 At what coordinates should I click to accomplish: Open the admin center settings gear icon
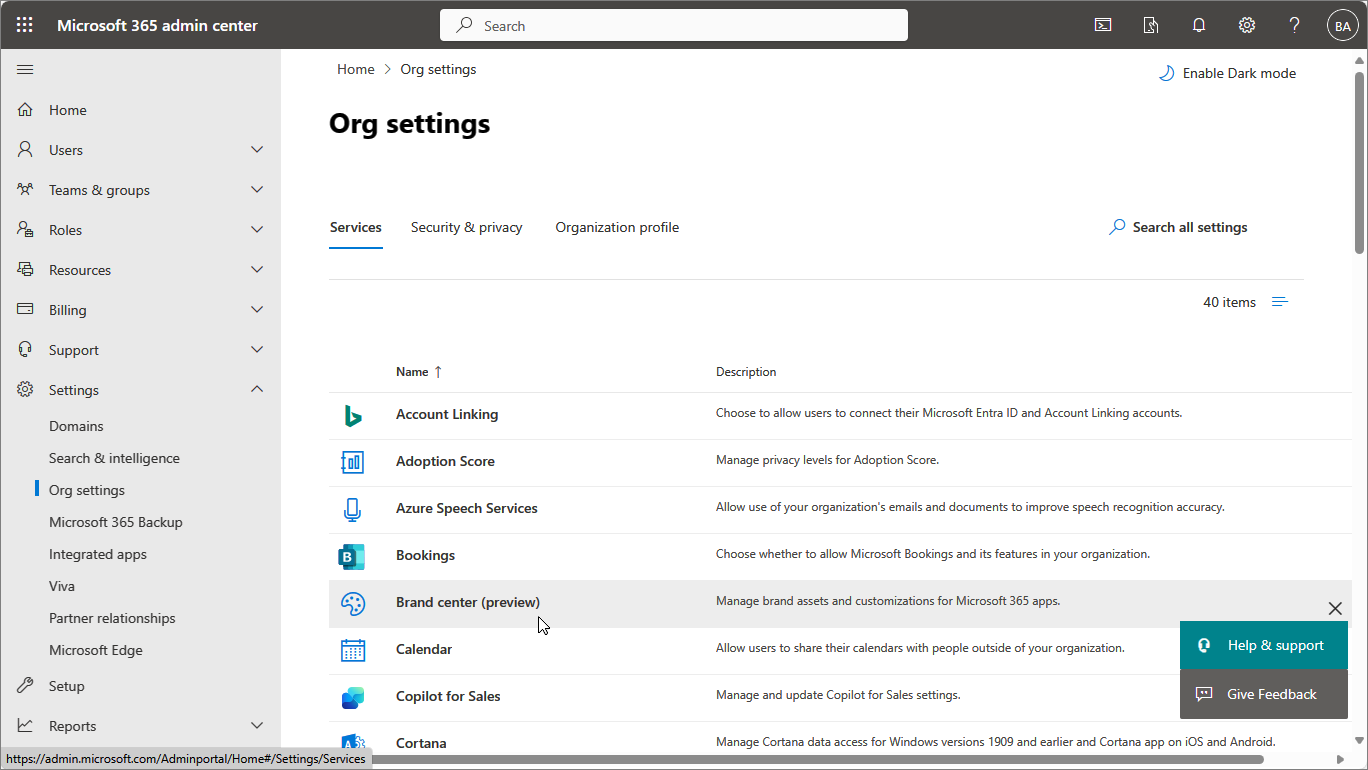tap(1246, 24)
